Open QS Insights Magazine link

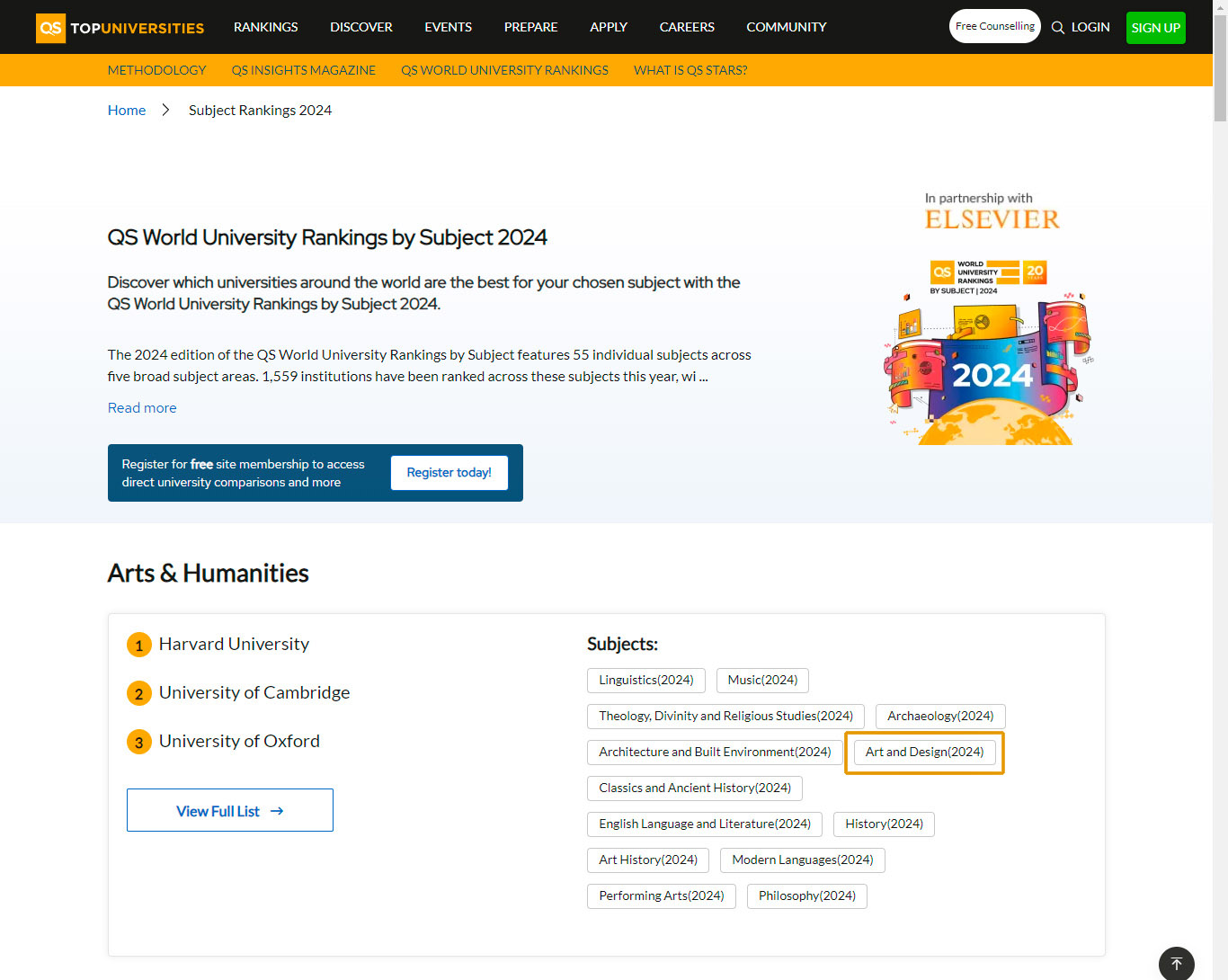coord(304,70)
